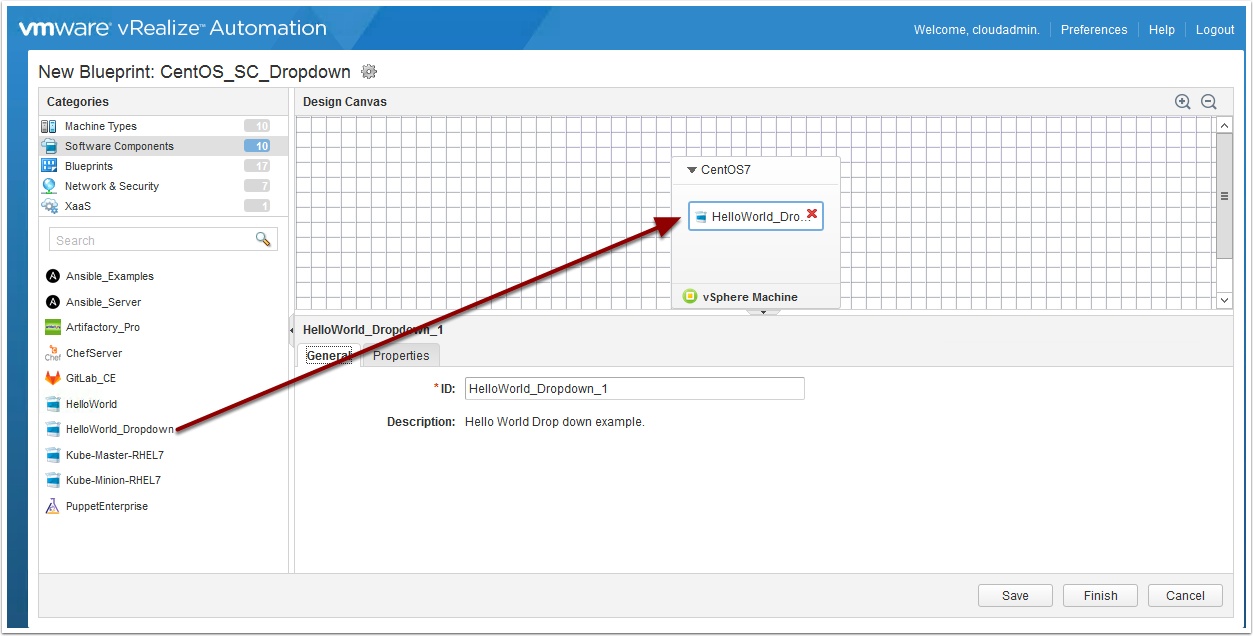
Task: Click the Ansible_Examples component icon
Action: [53, 276]
